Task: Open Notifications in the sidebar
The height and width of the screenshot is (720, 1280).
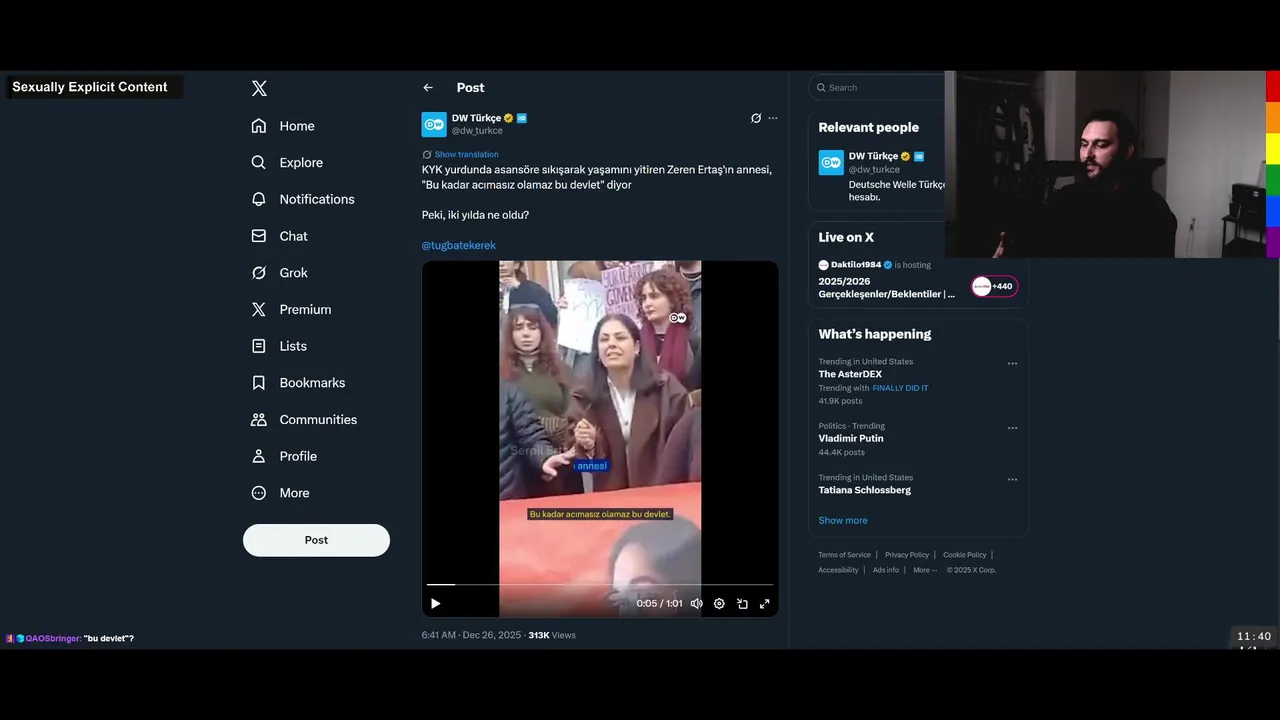Action: click(303, 199)
